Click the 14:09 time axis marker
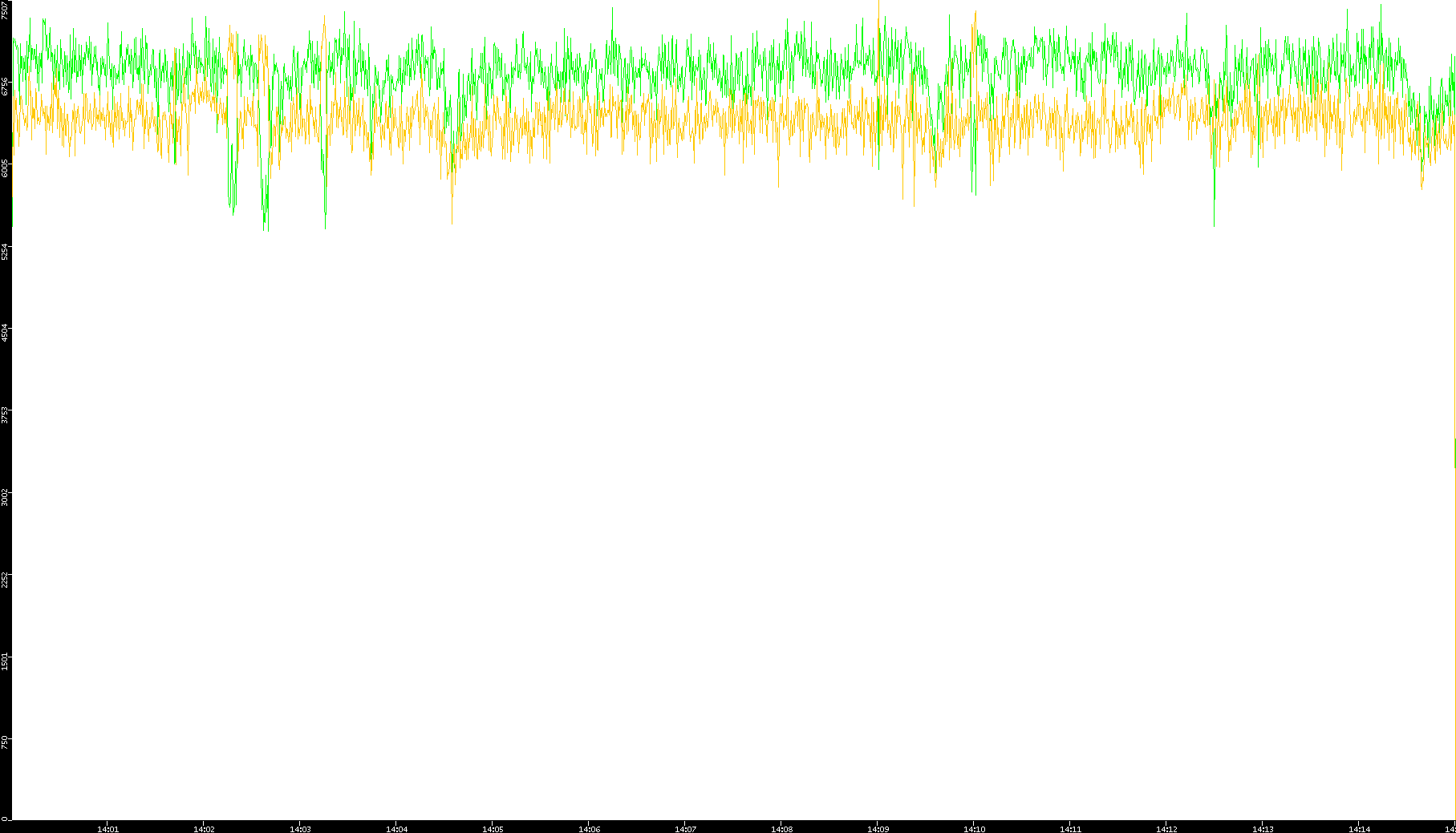The height and width of the screenshot is (833, 1456). pyautogui.click(x=878, y=829)
